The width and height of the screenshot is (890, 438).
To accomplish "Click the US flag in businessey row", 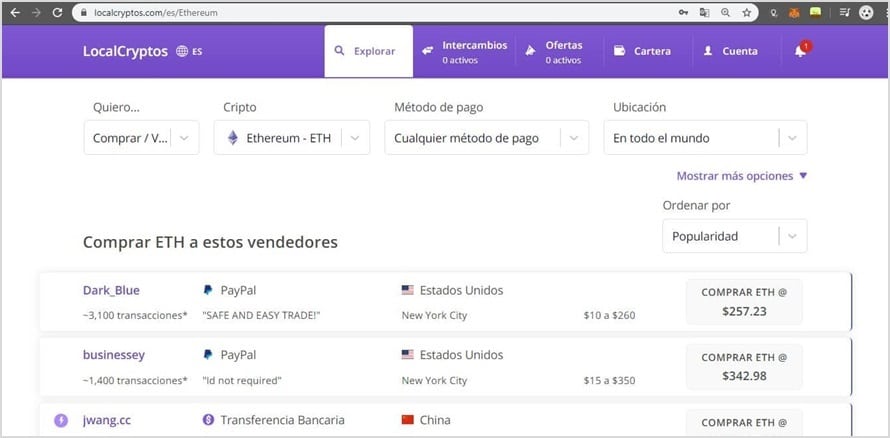I will click(x=408, y=355).
